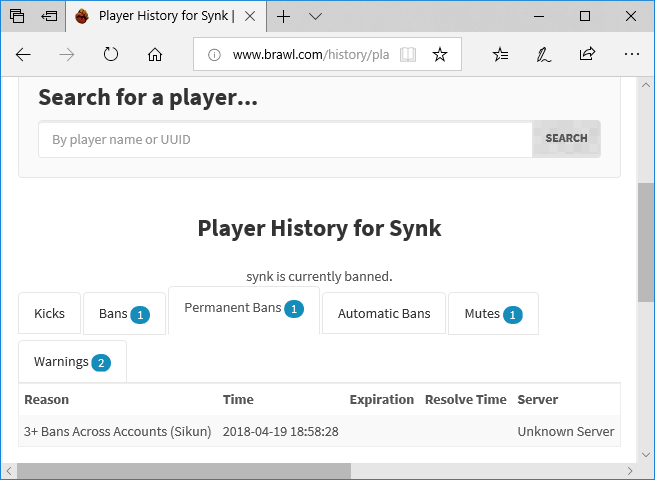This screenshot has height=480, width=655.
Task: Open a new browser tab
Action: point(284,16)
